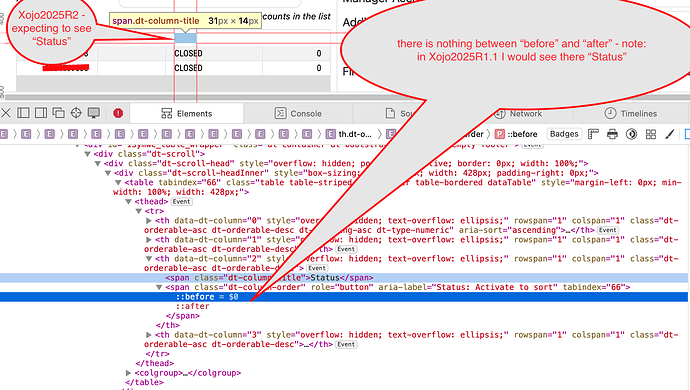690x390 pixels.
Task: Toggle rulers icon in DOM toolbar
Action: [593, 134]
